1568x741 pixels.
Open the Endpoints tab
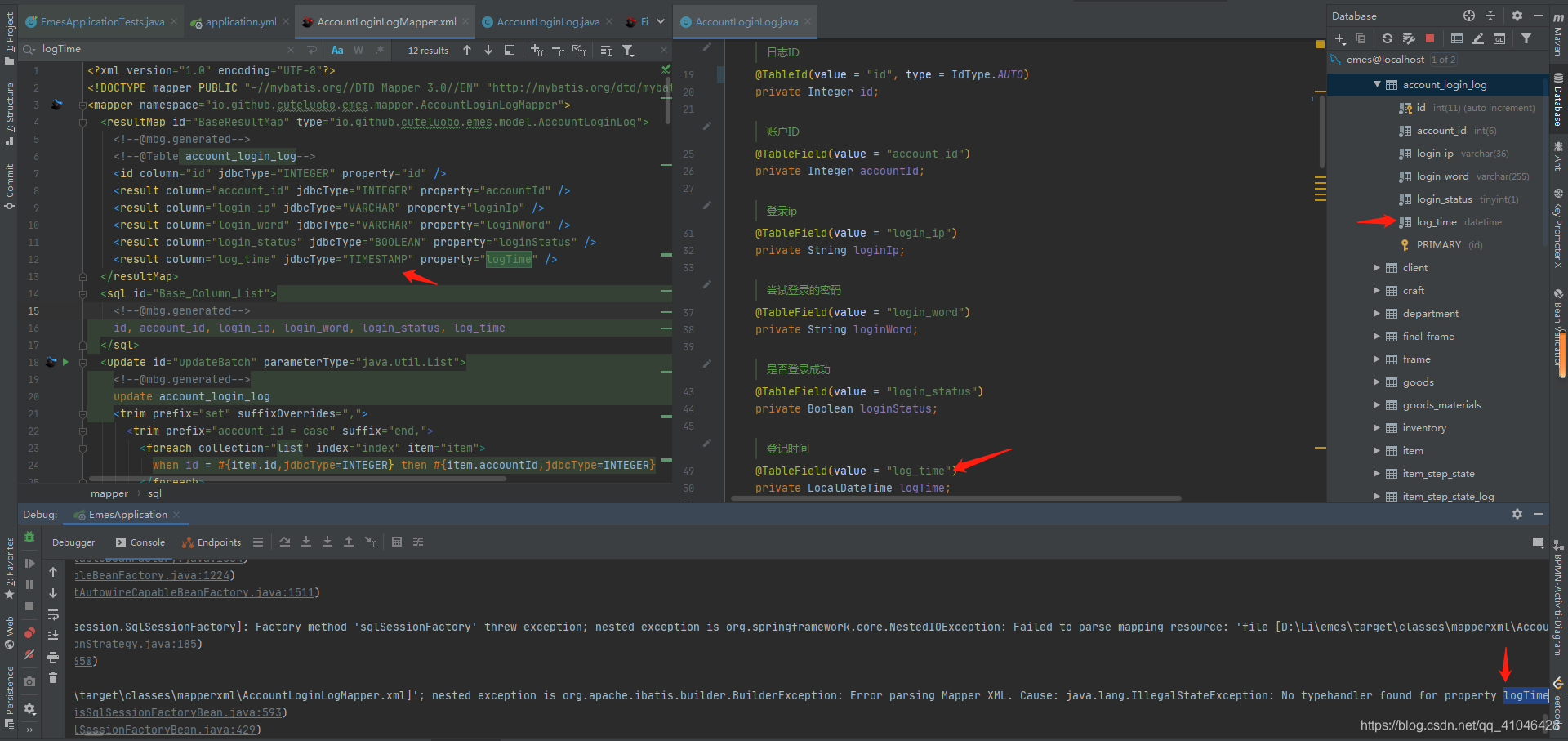point(212,542)
